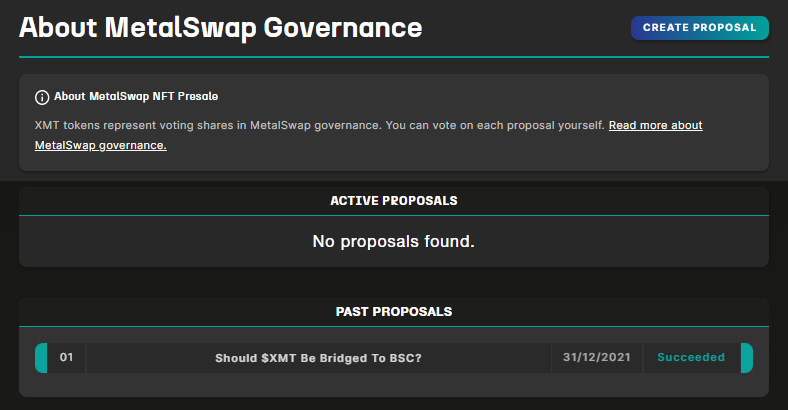Select the Past Proposals section header

(393, 312)
